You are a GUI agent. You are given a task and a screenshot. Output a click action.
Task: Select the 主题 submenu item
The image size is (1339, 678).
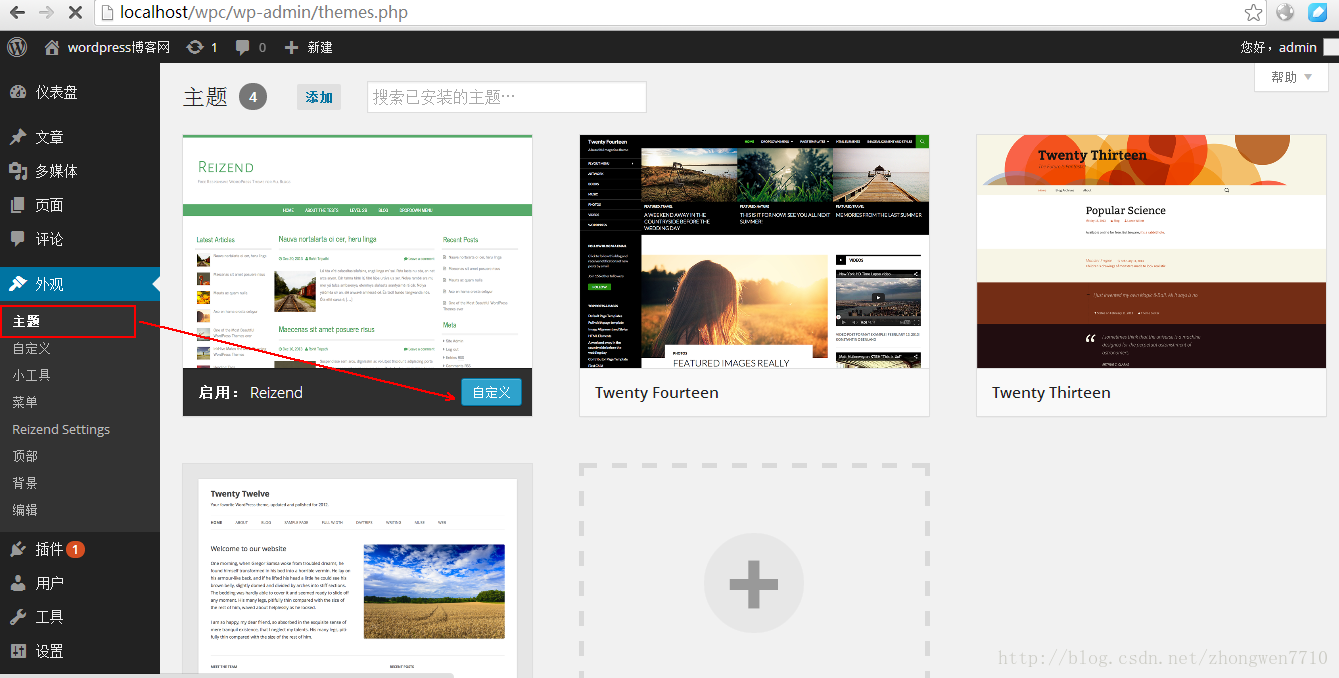tap(27, 321)
